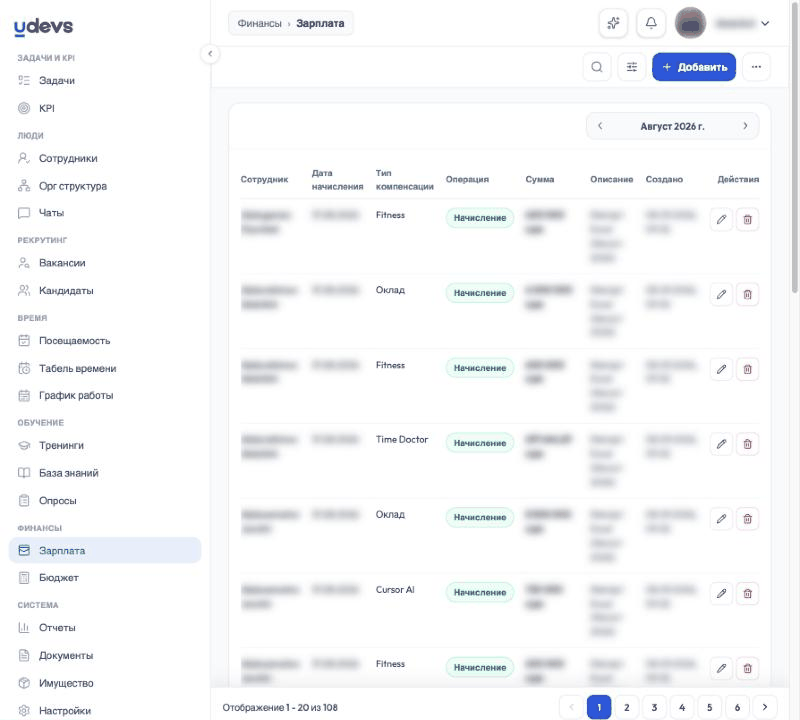800x720 pixels.
Task: Jump to pagination page 6
Action: [737, 707]
